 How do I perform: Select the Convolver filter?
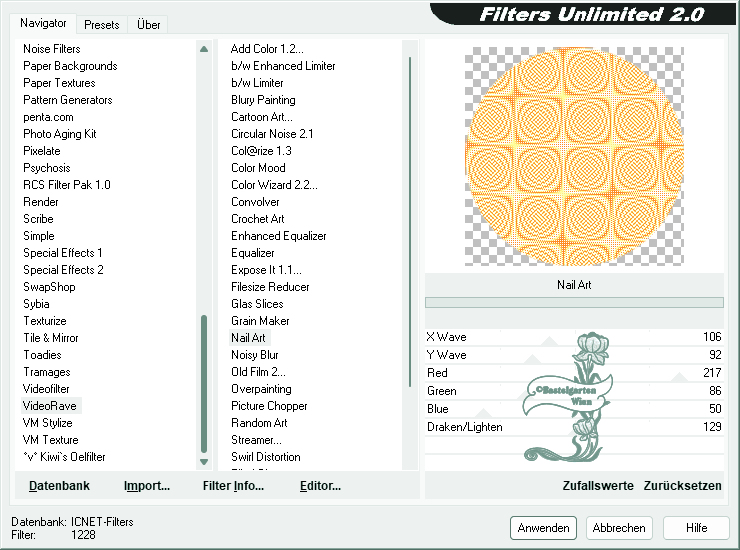(x=255, y=202)
